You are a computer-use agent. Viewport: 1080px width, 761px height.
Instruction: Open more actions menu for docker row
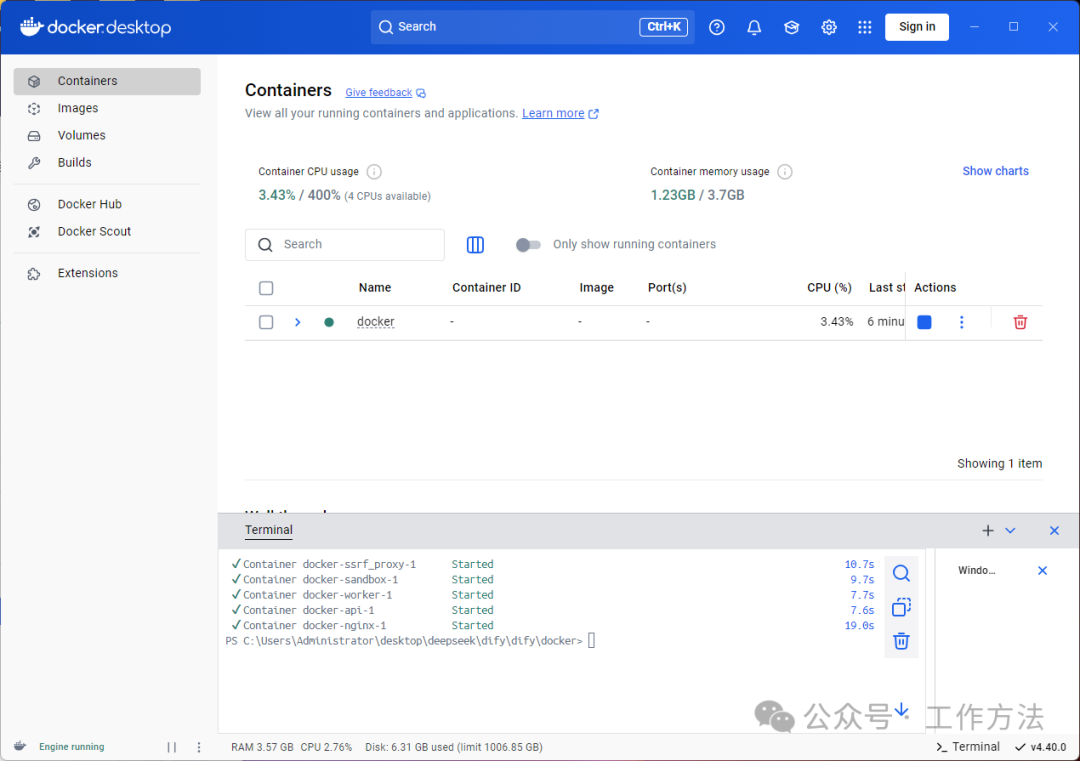pyautogui.click(x=962, y=322)
